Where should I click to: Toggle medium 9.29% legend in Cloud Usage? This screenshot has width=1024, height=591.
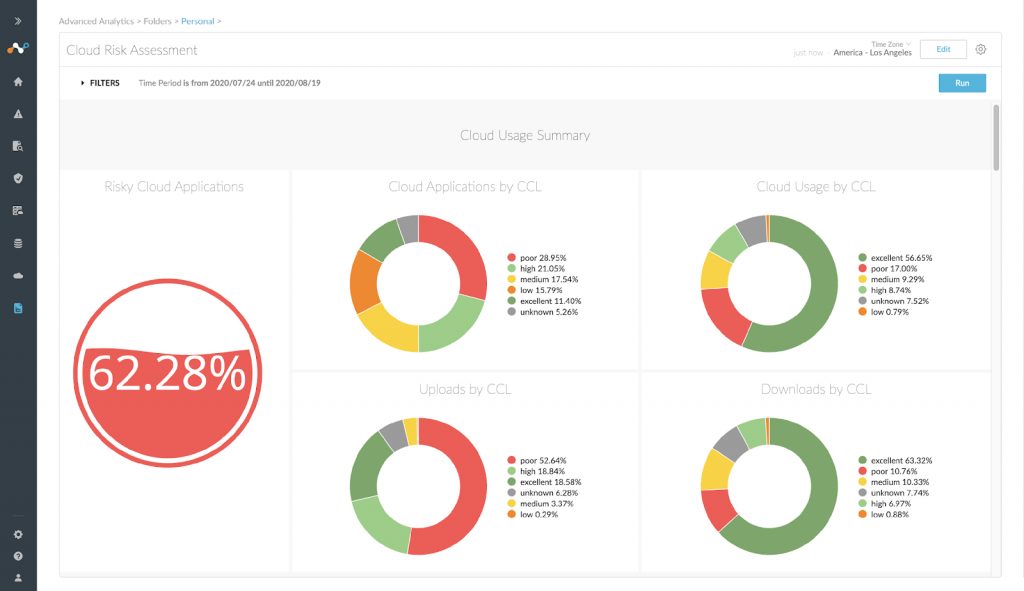[x=891, y=280]
